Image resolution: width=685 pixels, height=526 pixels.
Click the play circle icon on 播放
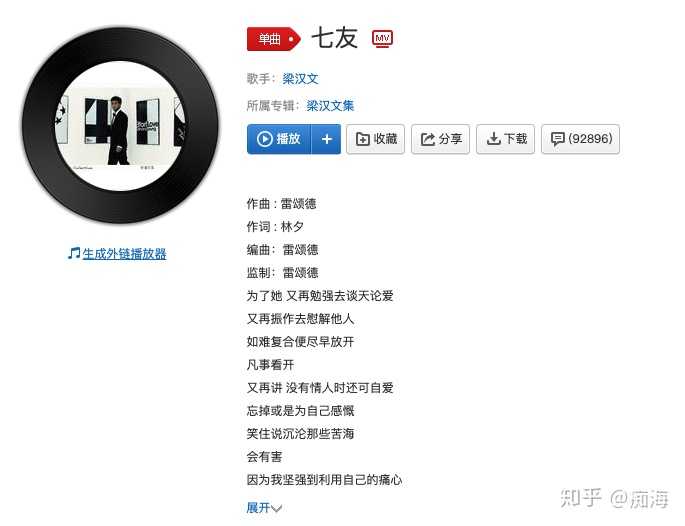click(265, 139)
